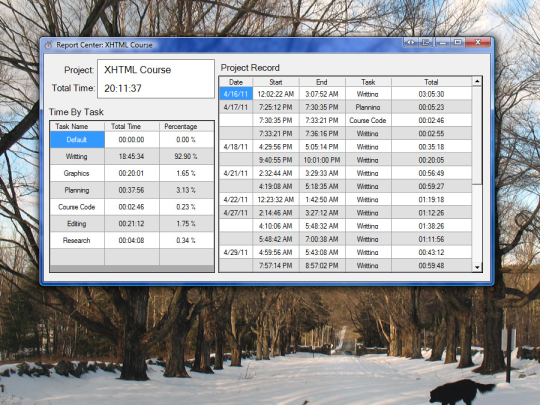The height and width of the screenshot is (405, 540).
Task: Click the 92.90 % percentage cell
Action: click(x=187, y=156)
